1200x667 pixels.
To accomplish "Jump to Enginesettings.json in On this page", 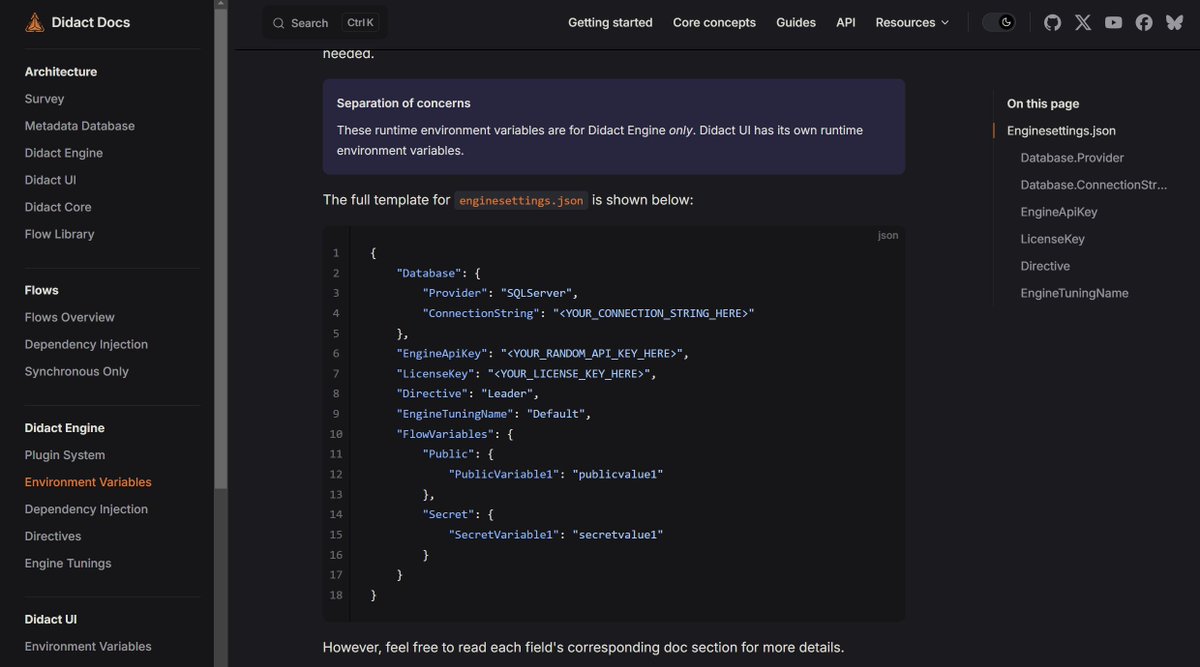I will pos(1061,131).
